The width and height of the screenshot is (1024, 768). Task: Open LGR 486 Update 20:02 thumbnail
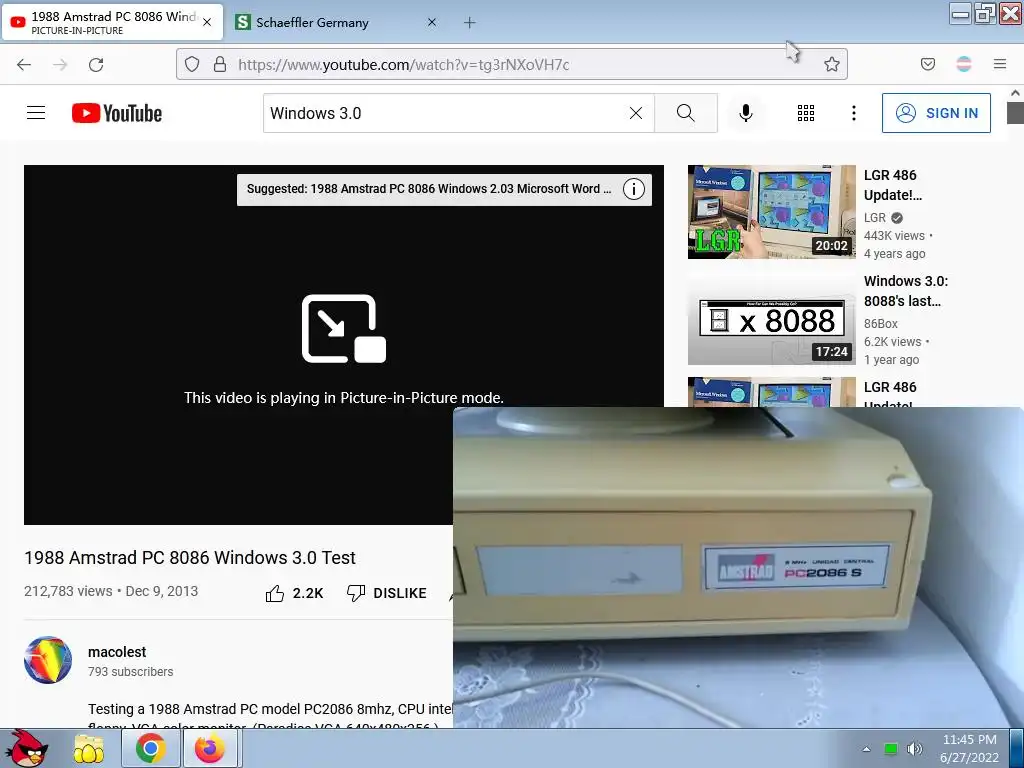771,212
